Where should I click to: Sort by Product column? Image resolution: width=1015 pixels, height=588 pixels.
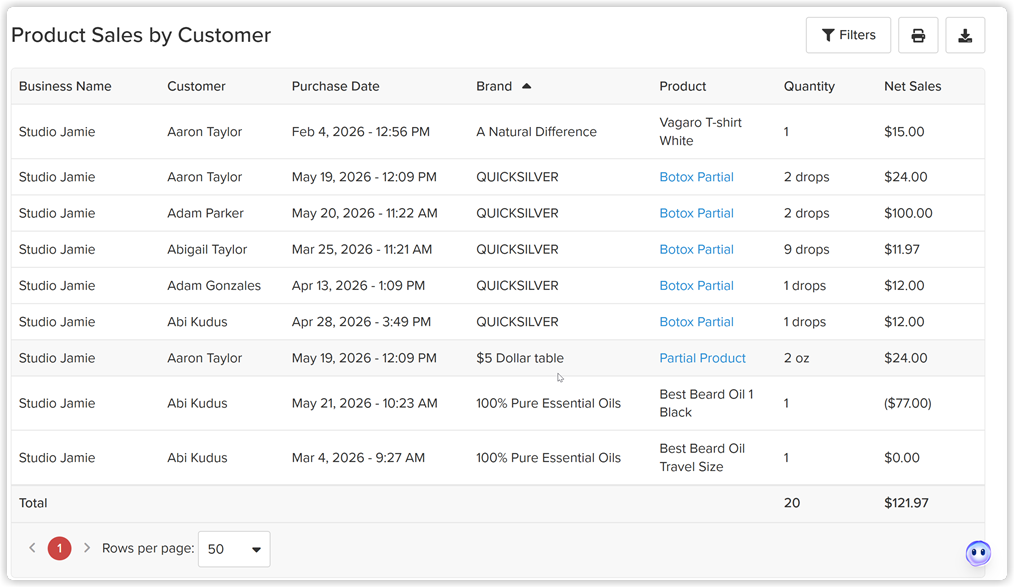682,86
